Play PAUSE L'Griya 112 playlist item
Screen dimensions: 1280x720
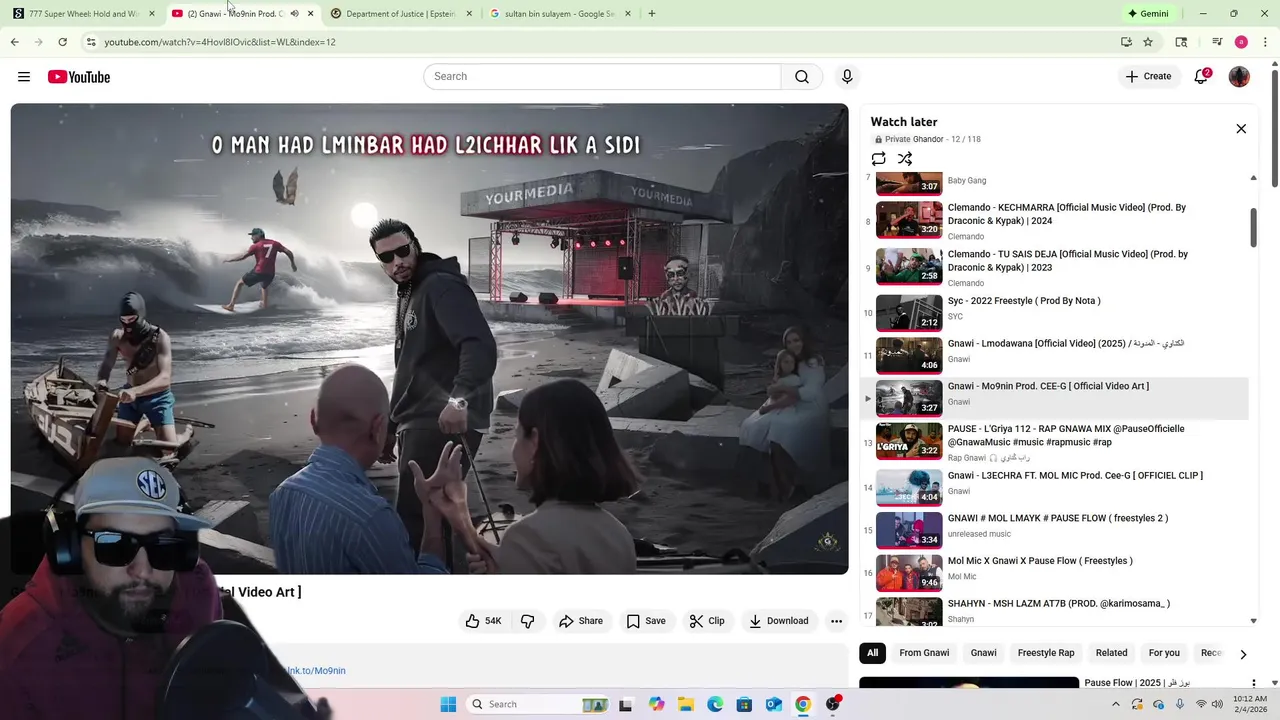pos(1055,442)
